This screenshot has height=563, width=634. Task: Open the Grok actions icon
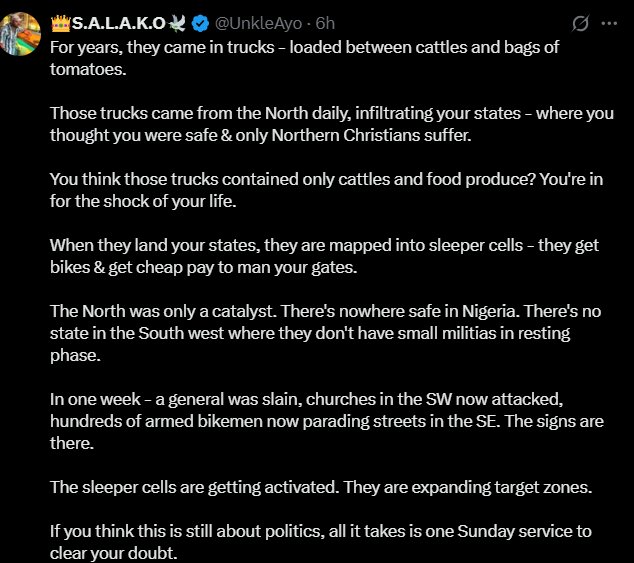[x=580, y=23]
